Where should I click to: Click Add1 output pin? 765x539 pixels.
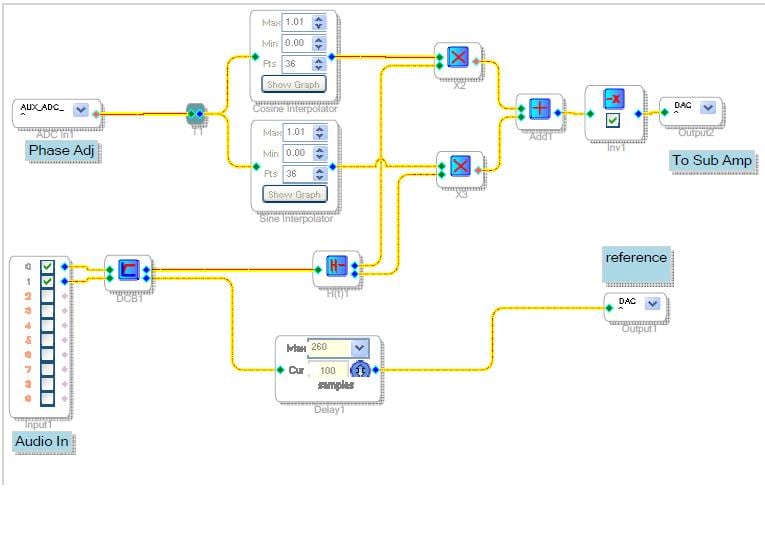pos(558,113)
